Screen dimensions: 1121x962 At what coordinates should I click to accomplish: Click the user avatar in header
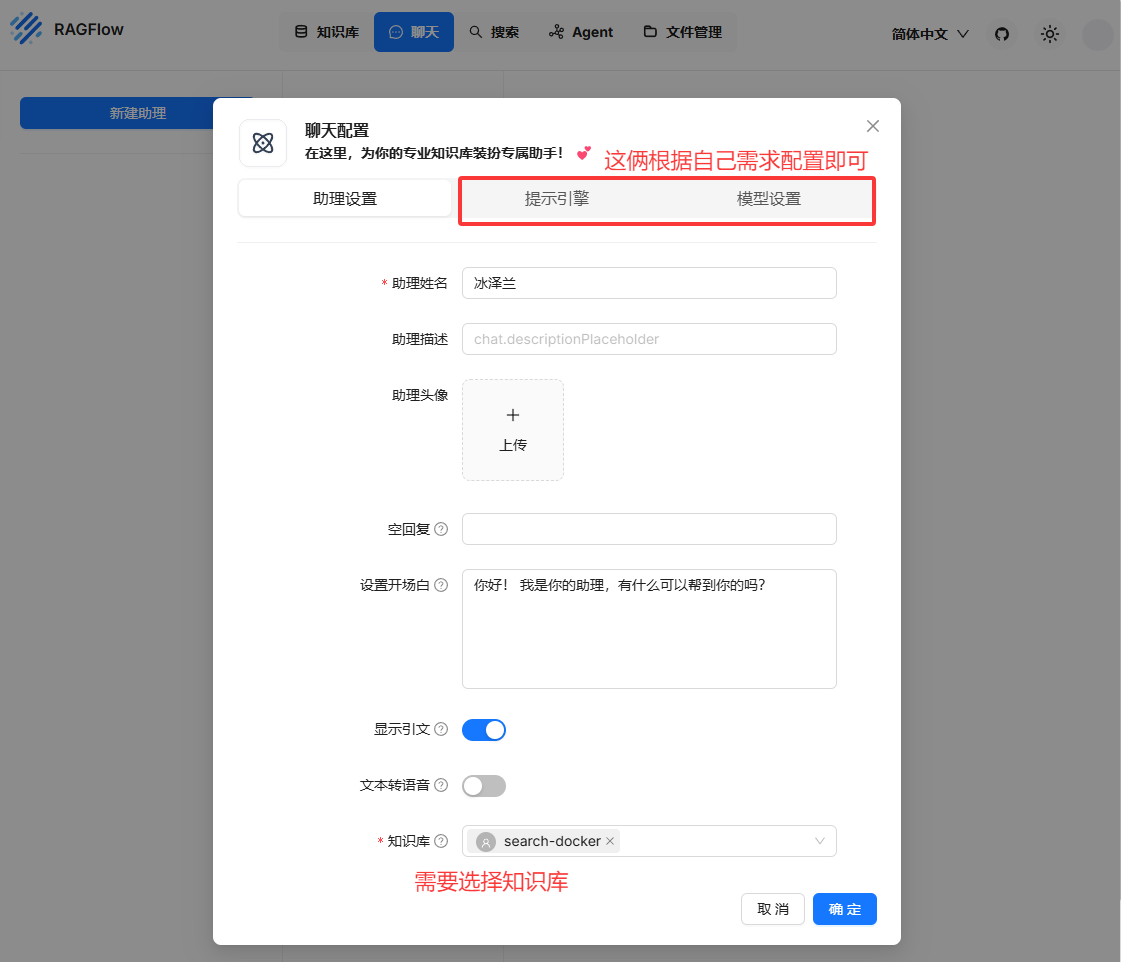pos(1097,34)
